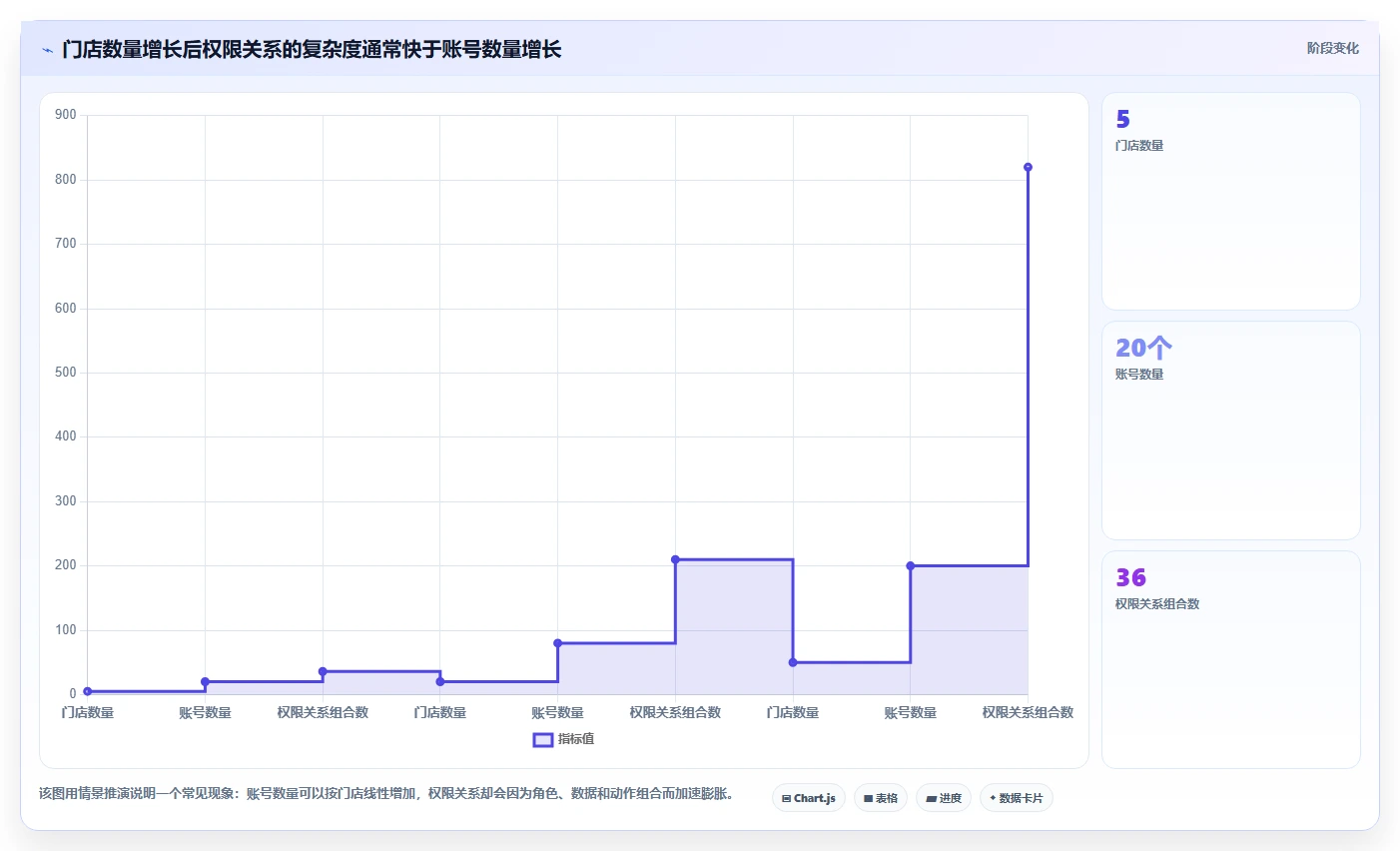Click the 指标值 legend color box

543,740
